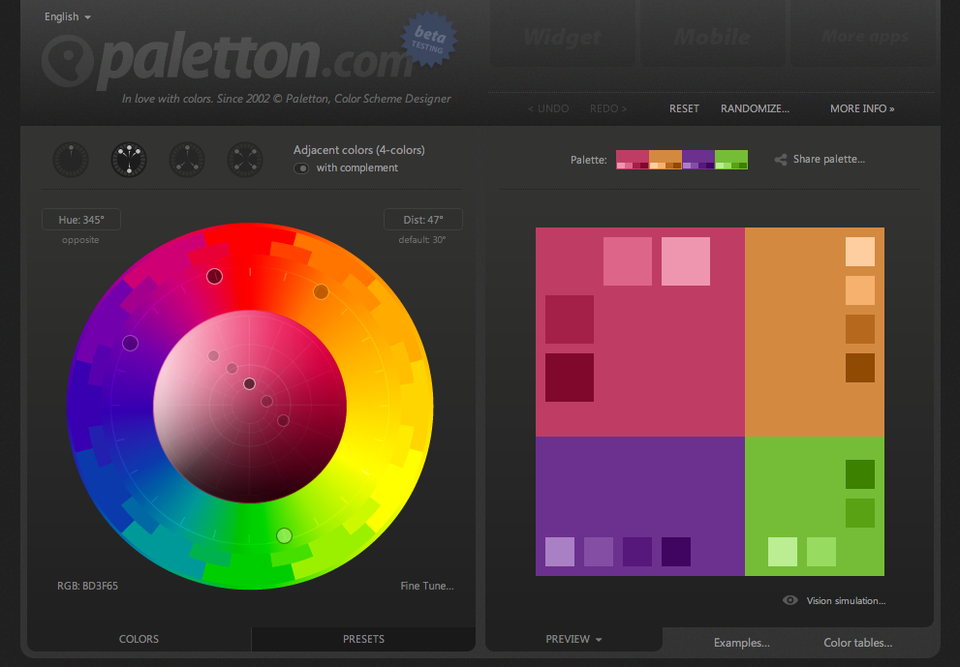
Task: Click the lightest pink shade square in preview
Action: [686, 262]
